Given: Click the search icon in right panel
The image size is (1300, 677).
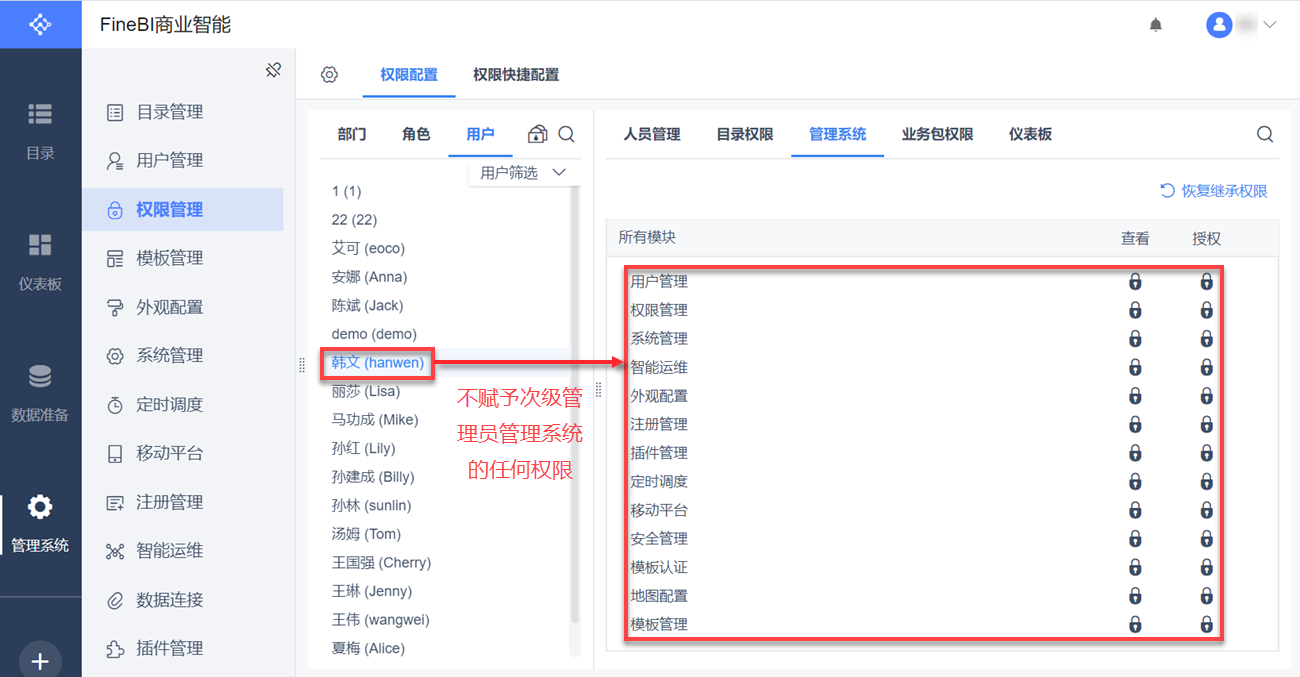Looking at the screenshot, I should (x=1265, y=134).
